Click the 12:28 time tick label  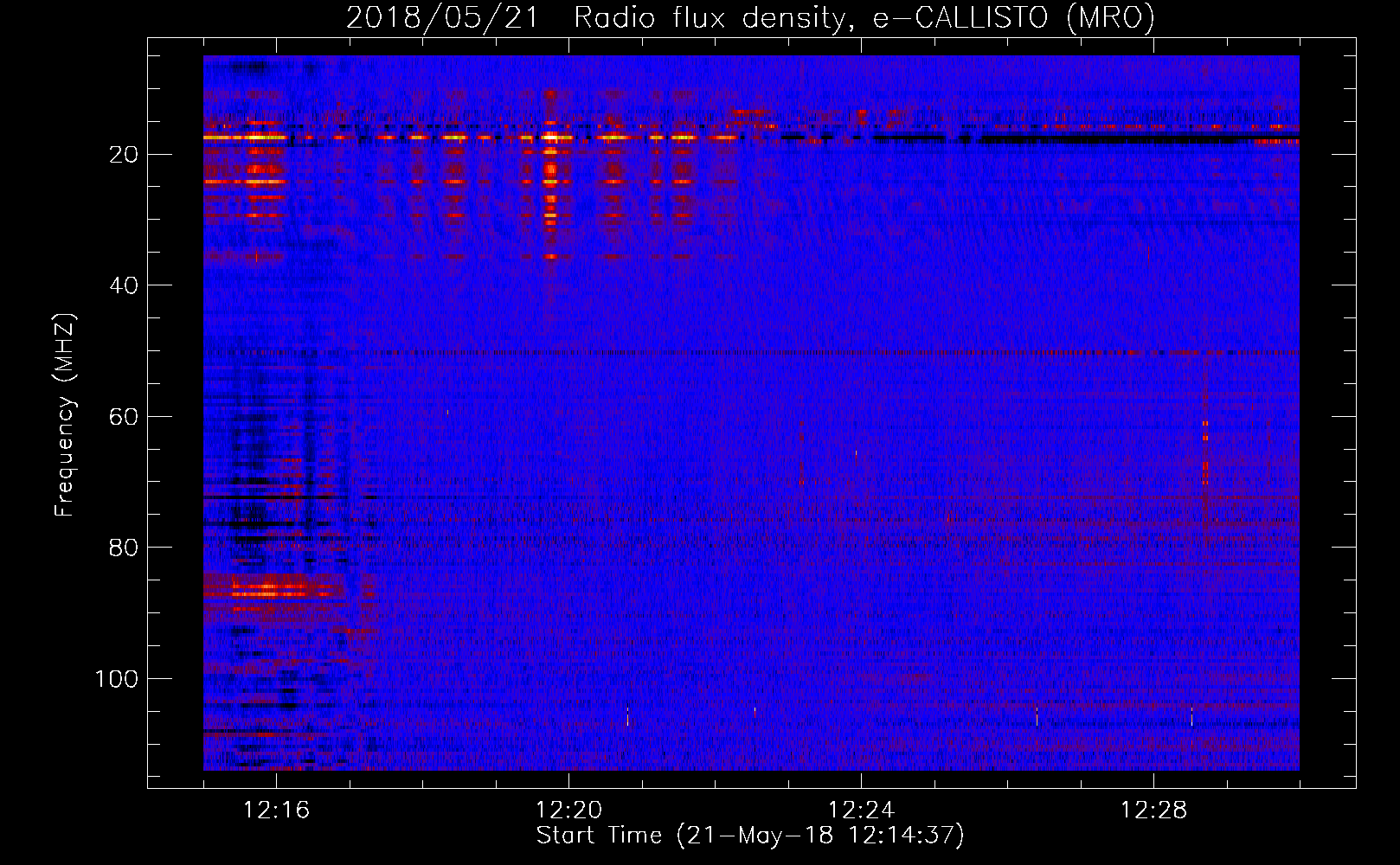coord(1153,811)
